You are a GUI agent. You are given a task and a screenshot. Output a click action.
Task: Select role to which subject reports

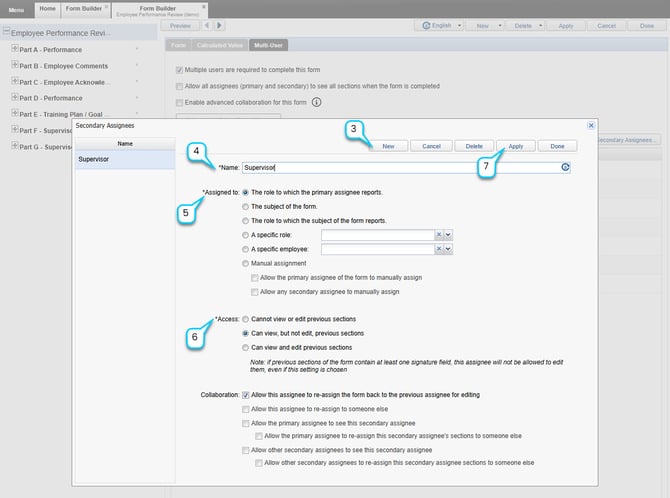point(245,221)
